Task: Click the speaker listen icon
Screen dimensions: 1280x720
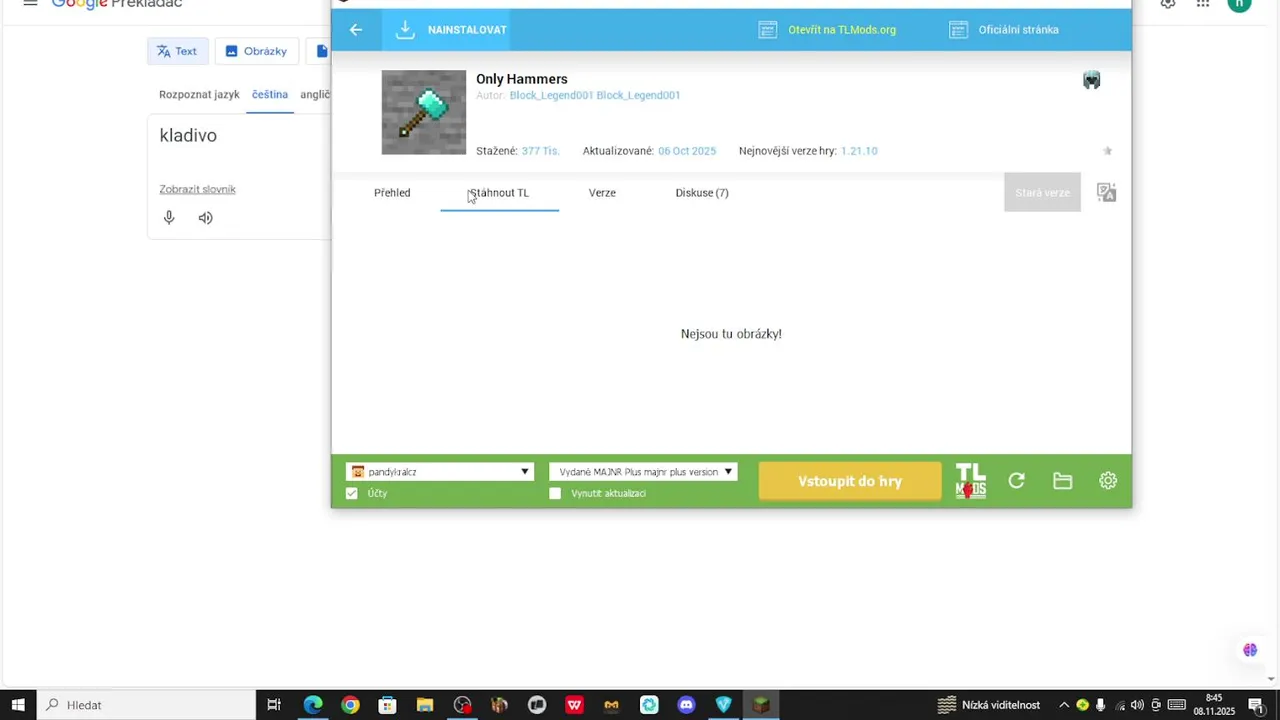Action: 206,218
